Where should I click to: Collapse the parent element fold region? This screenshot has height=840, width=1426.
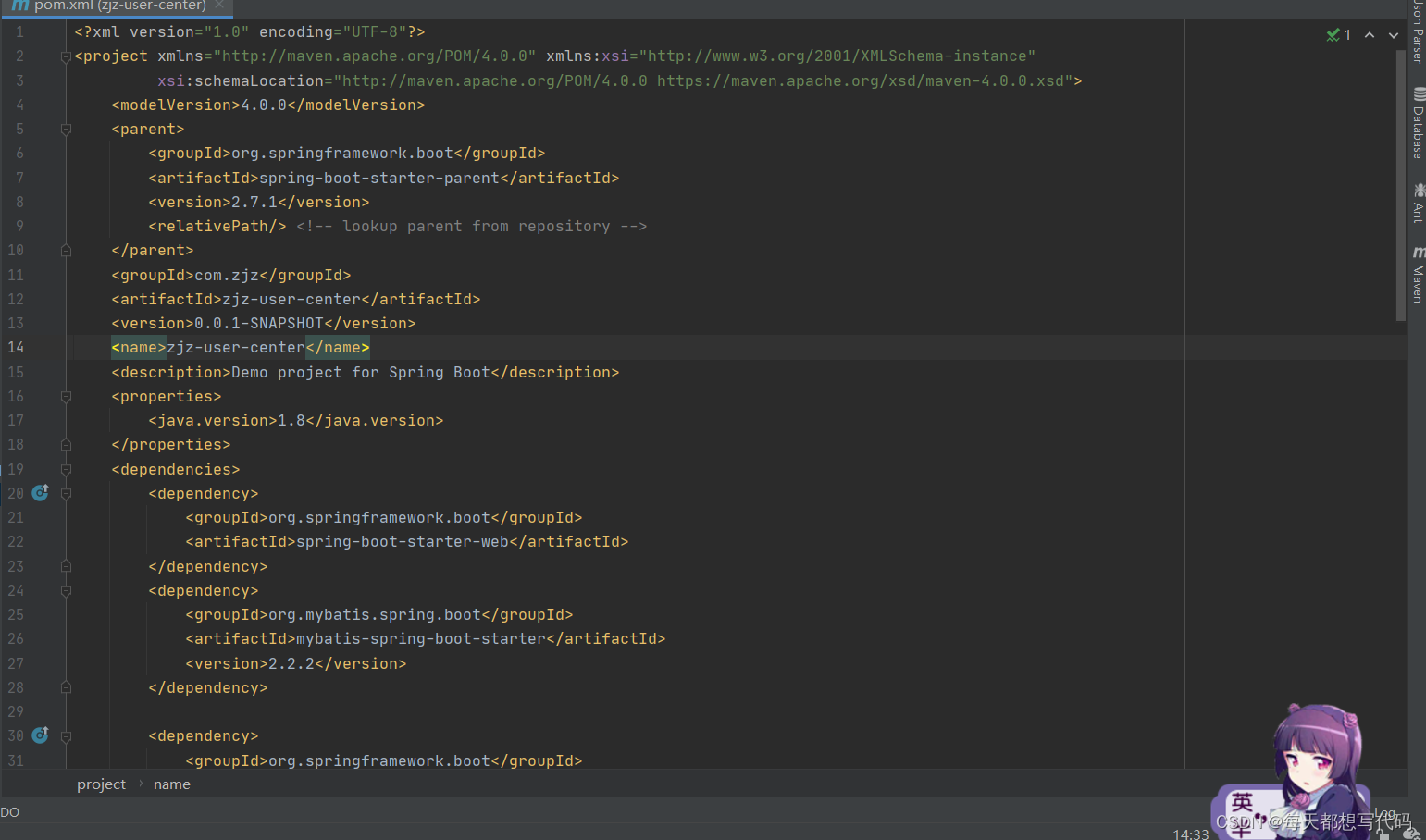click(x=65, y=129)
